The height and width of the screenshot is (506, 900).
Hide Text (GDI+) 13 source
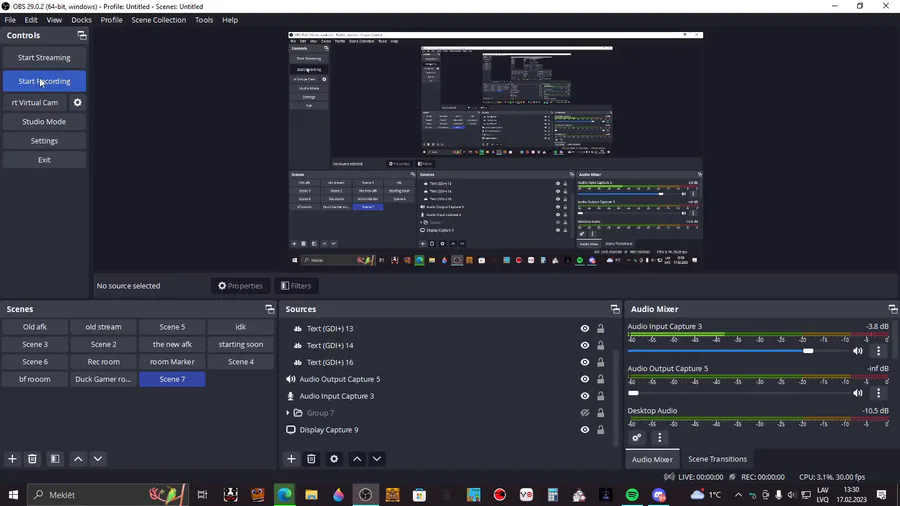coord(584,329)
